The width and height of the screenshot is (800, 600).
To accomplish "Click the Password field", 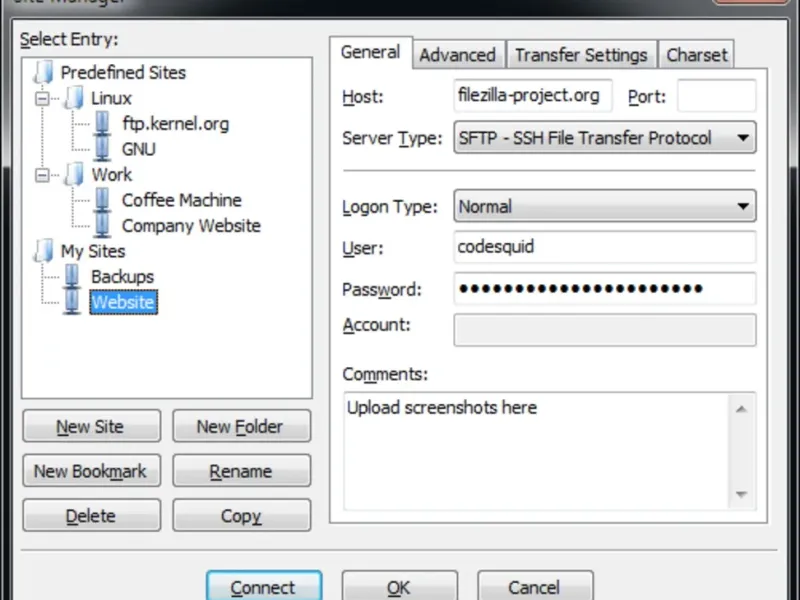I will click(x=605, y=289).
